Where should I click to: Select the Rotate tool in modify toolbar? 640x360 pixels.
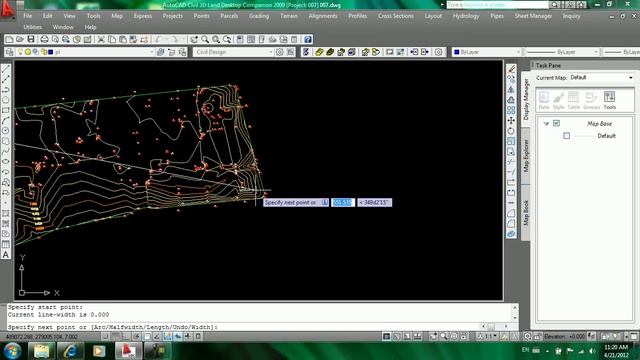511,131
